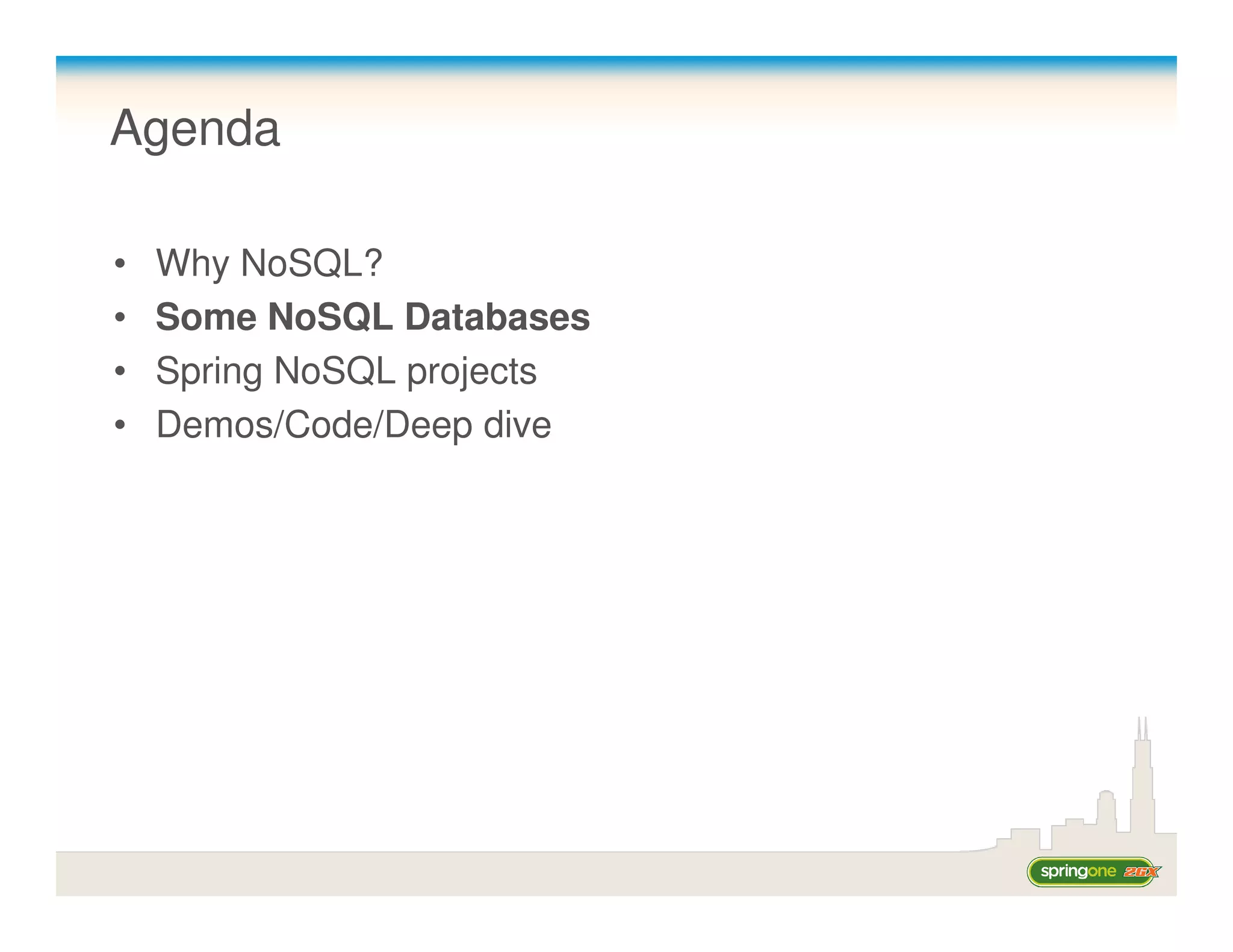Click the 'Demos/Code/Deep dive' bullet
The width and height of the screenshot is (1233, 952).
coord(353,425)
